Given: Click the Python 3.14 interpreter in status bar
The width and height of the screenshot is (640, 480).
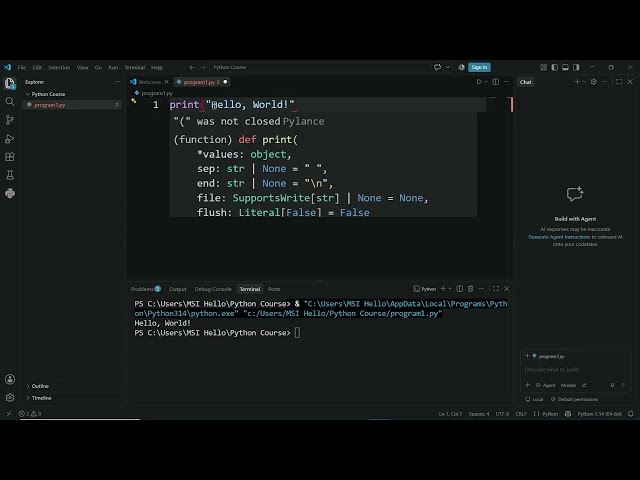Looking at the screenshot, I should (x=600, y=413).
